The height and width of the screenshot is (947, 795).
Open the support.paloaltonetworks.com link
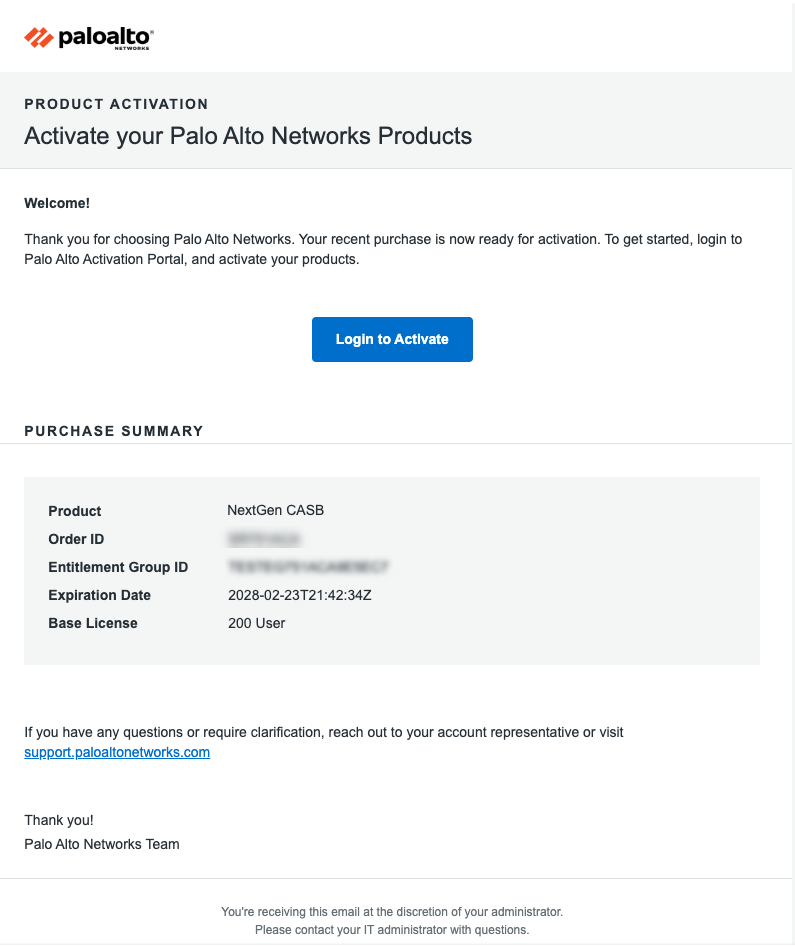click(x=117, y=753)
